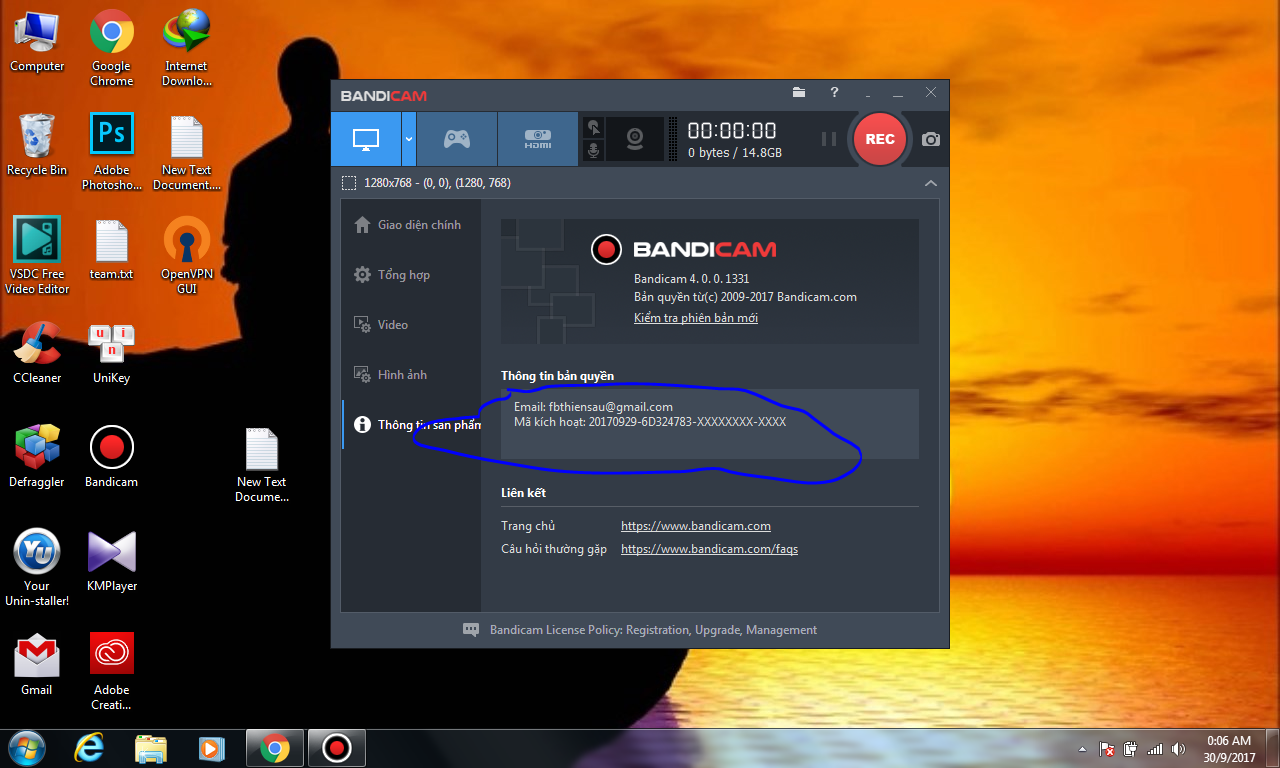Image resolution: width=1280 pixels, height=768 pixels.
Task: Toggle mouse click effects option
Action: coord(593,127)
